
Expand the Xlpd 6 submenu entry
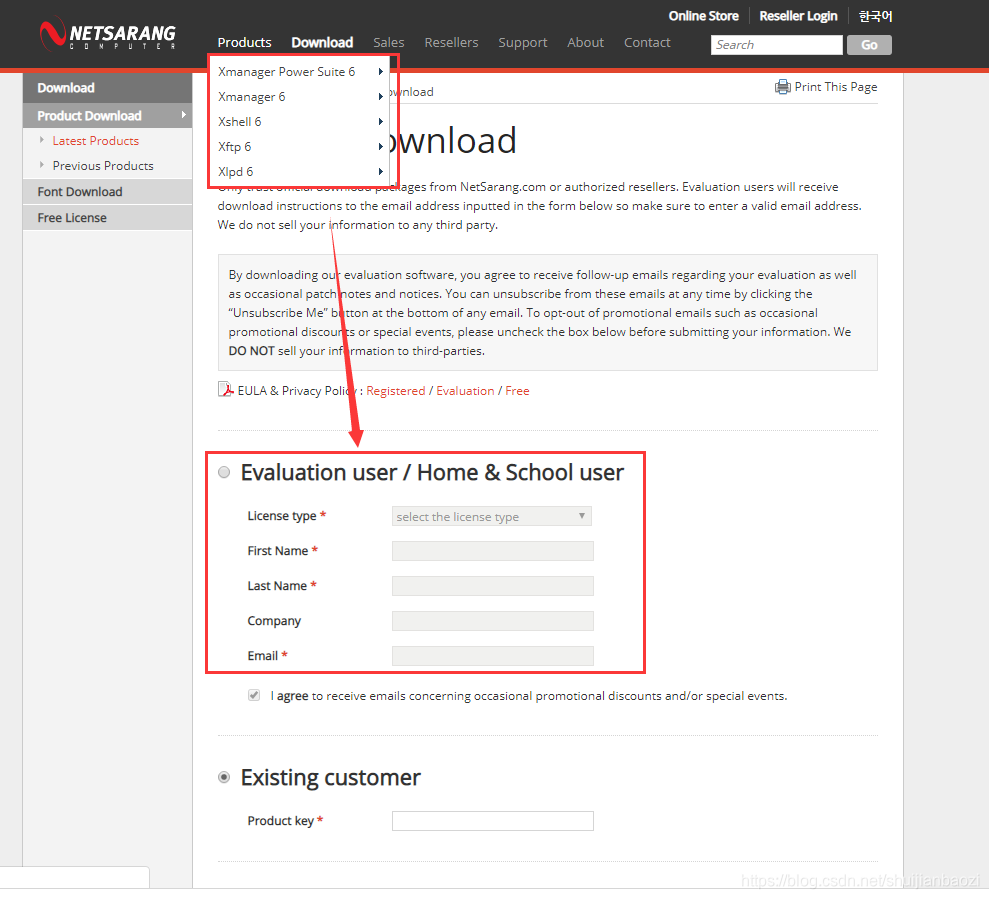coord(300,172)
